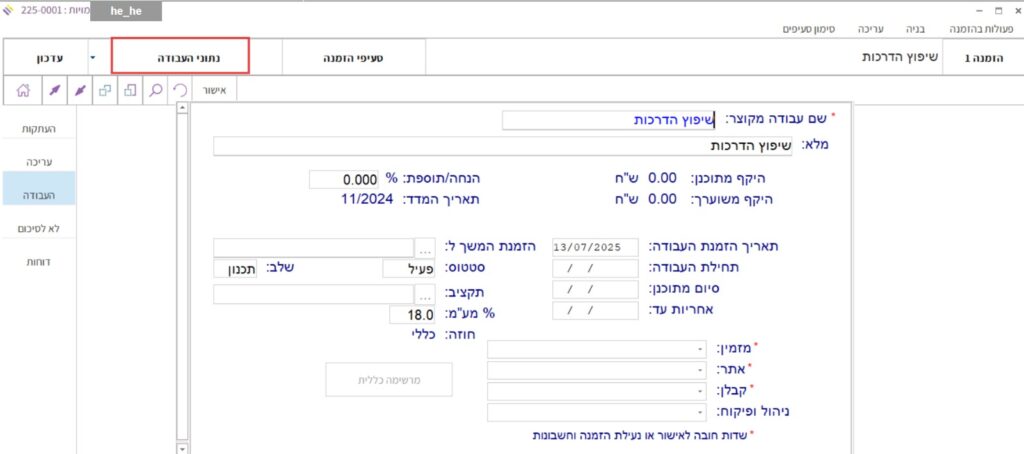Click the home icon in the toolbar

24,90
